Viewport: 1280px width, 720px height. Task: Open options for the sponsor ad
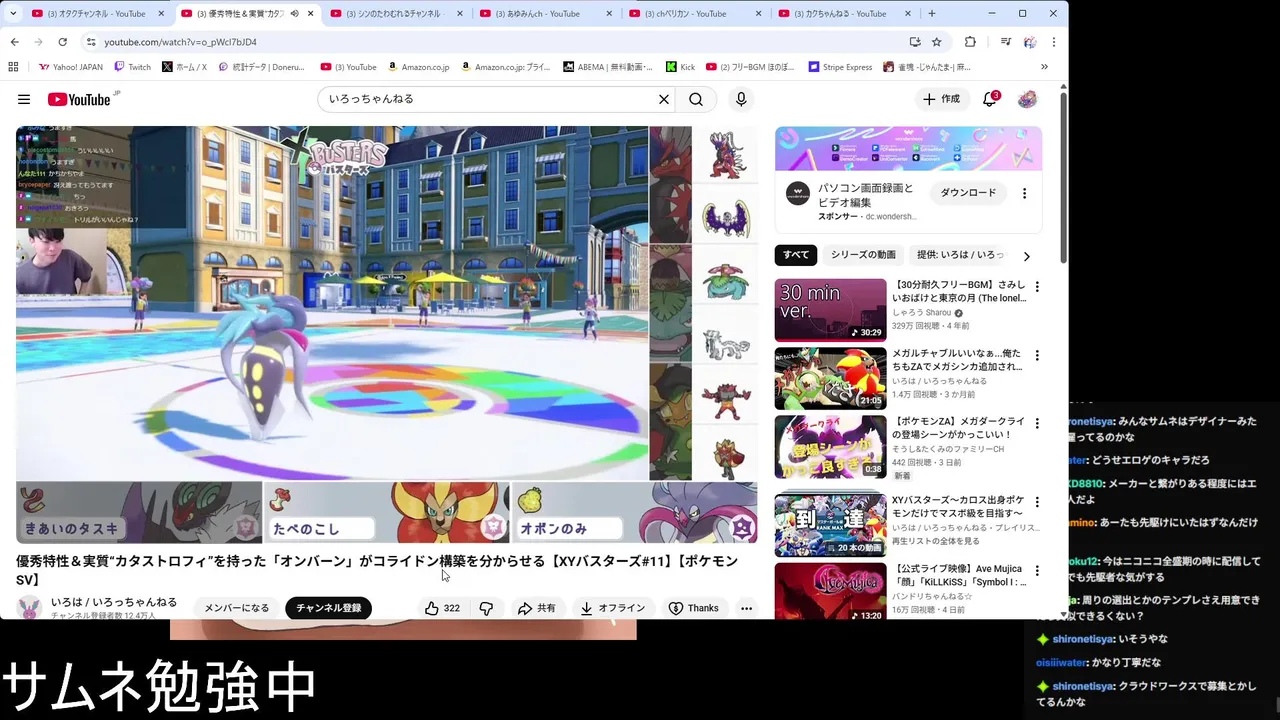(1024, 193)
